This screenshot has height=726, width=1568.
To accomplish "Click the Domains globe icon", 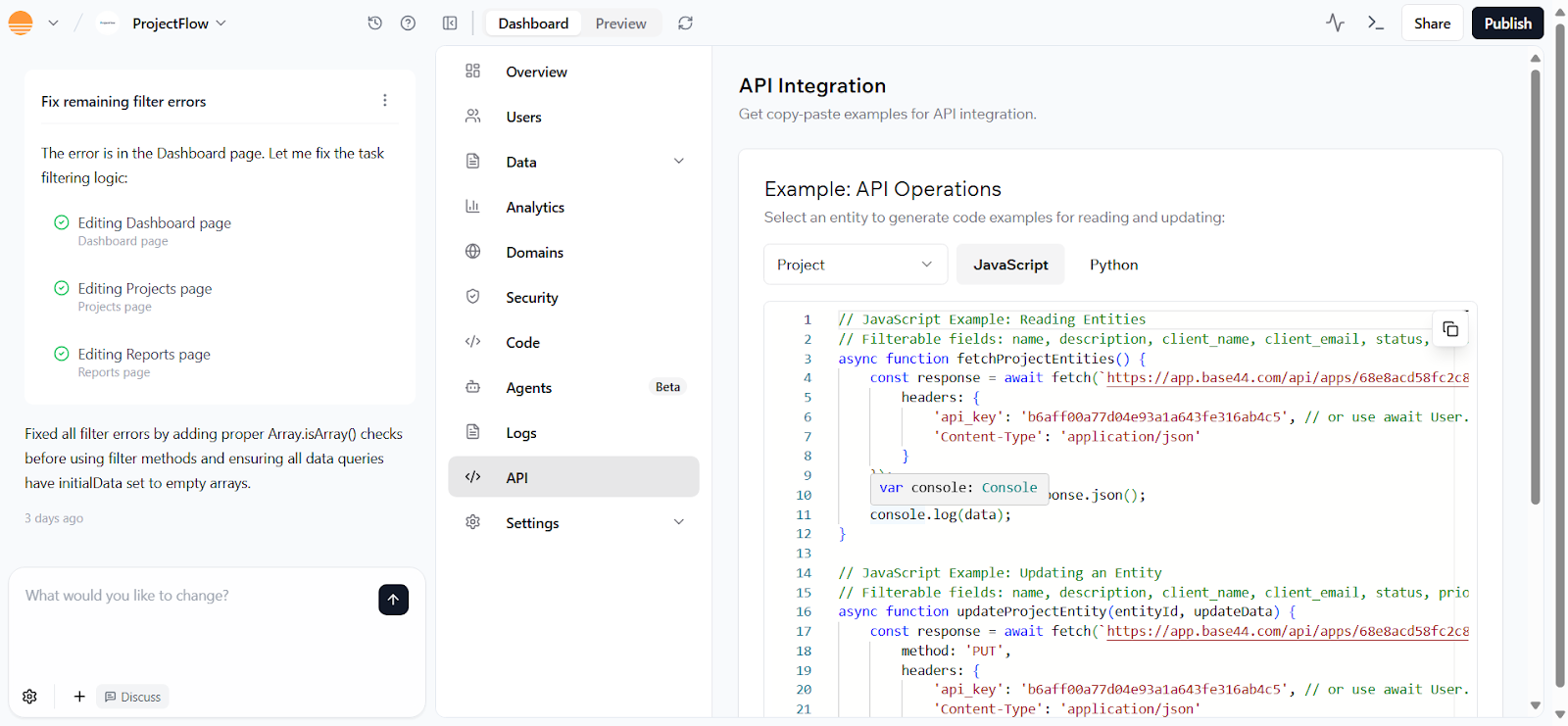I will coord(472,251).
